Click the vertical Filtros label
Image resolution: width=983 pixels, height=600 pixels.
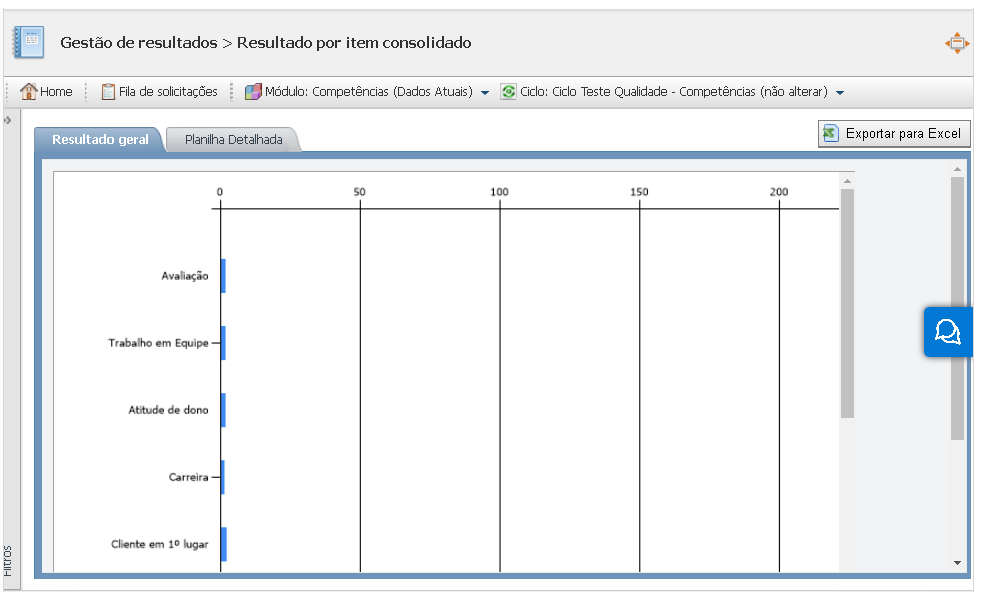pos(7,560)
